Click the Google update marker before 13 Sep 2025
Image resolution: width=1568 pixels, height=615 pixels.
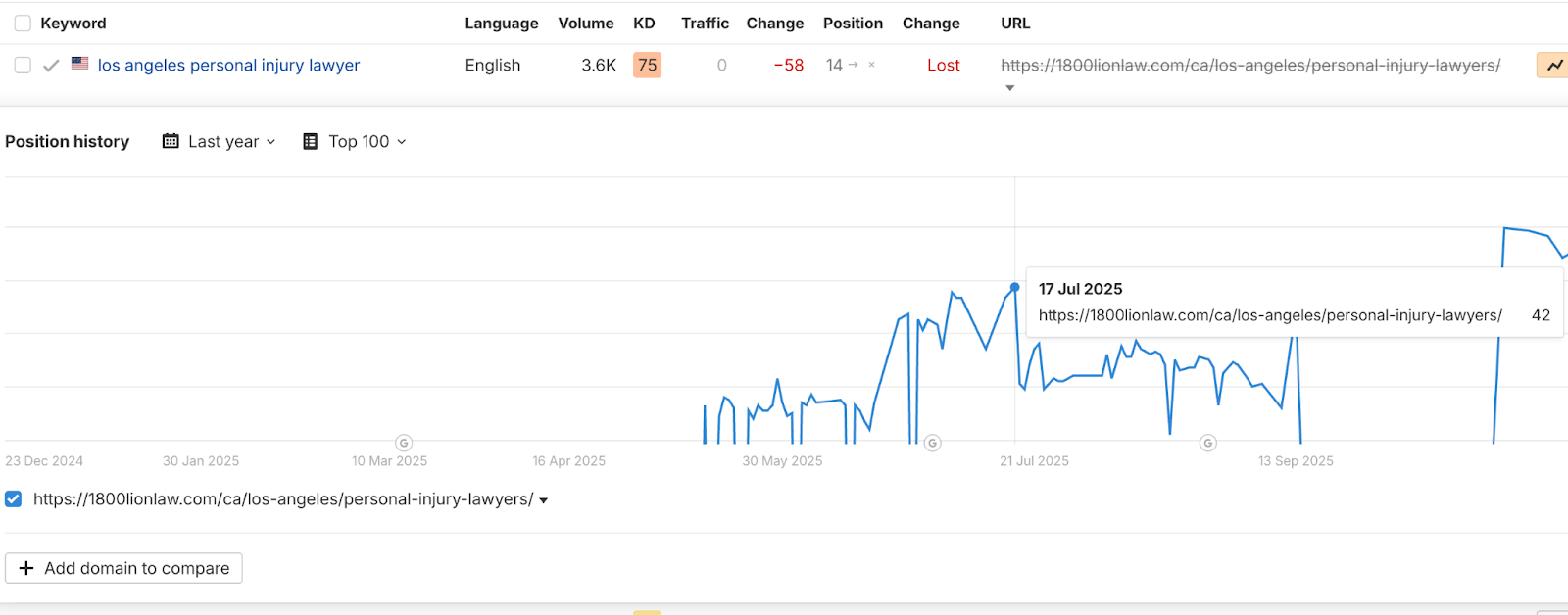1208,443
